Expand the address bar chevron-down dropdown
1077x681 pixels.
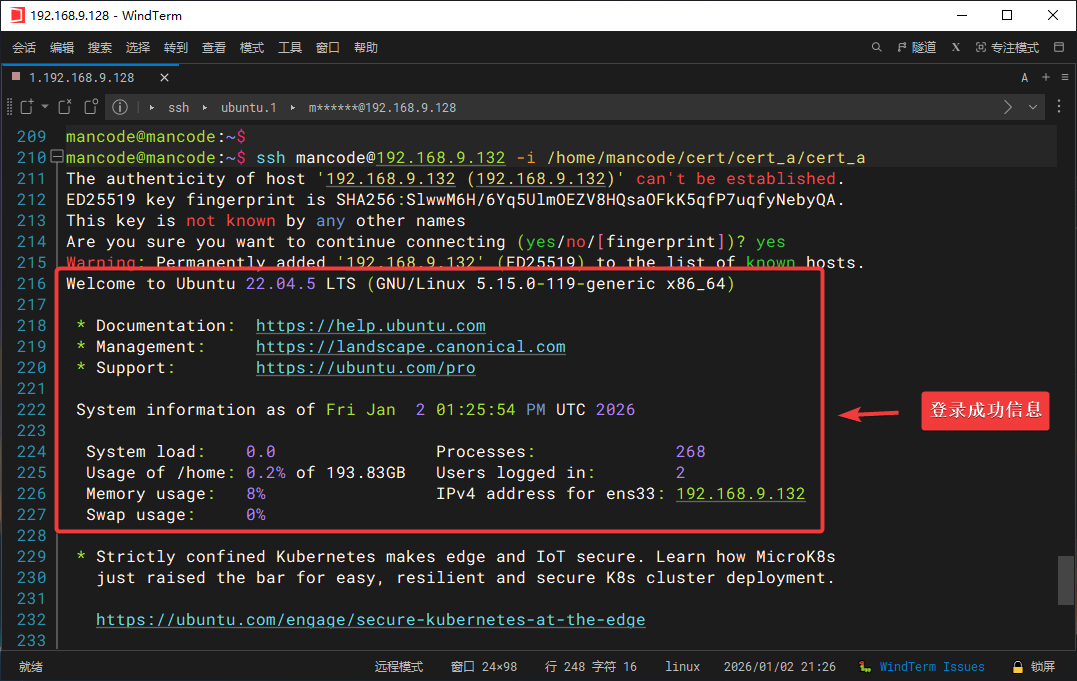coord(1033,107)
